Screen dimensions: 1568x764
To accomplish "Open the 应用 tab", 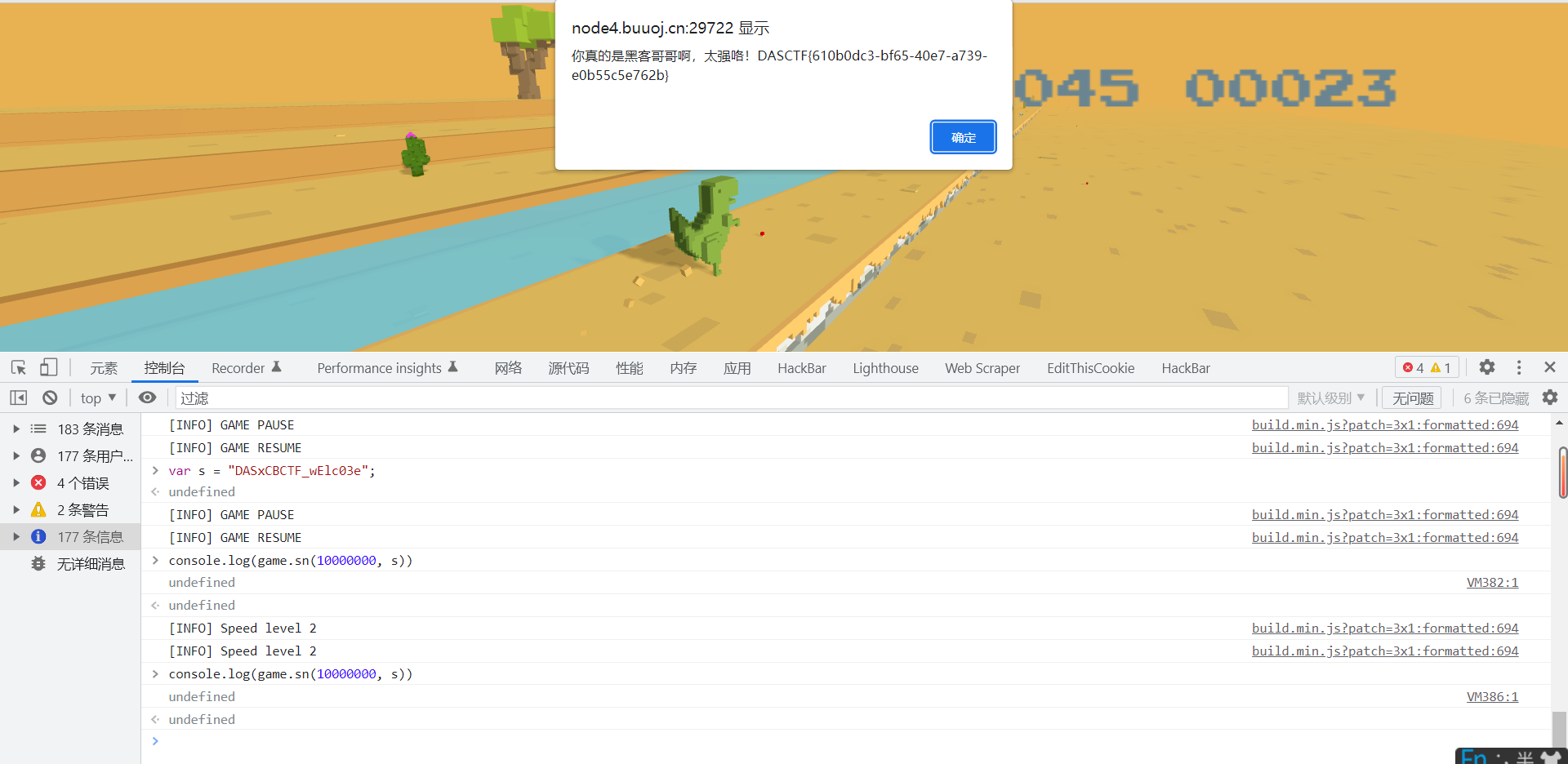I will coord(737,368).
